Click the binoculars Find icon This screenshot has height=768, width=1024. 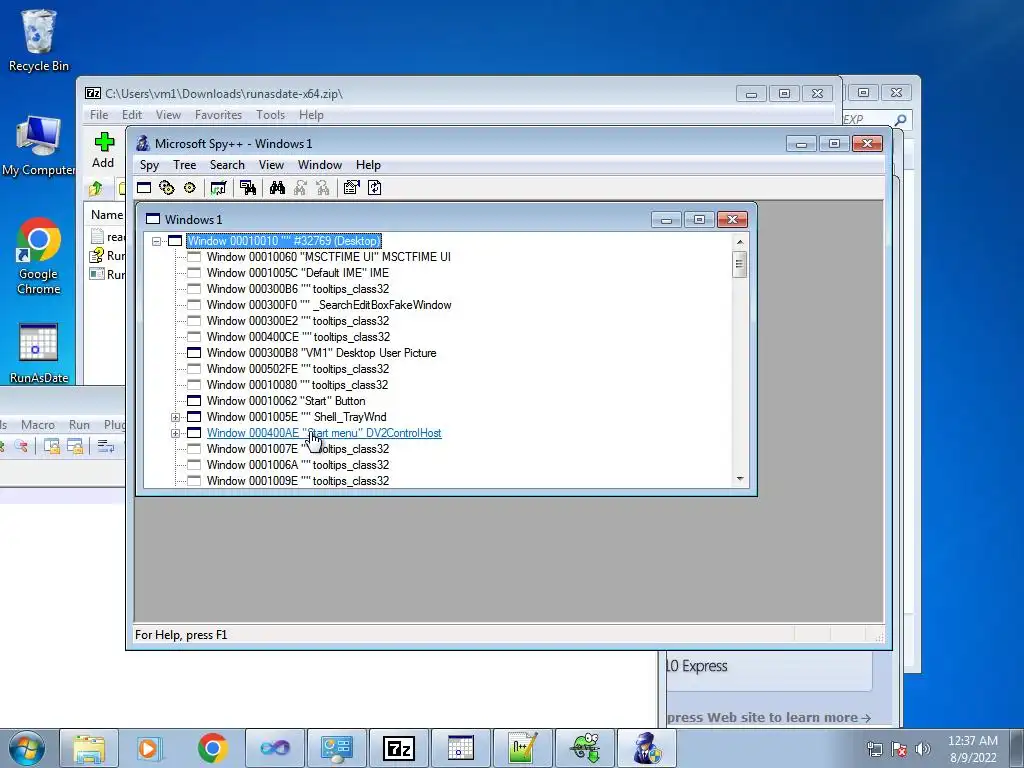277,188
